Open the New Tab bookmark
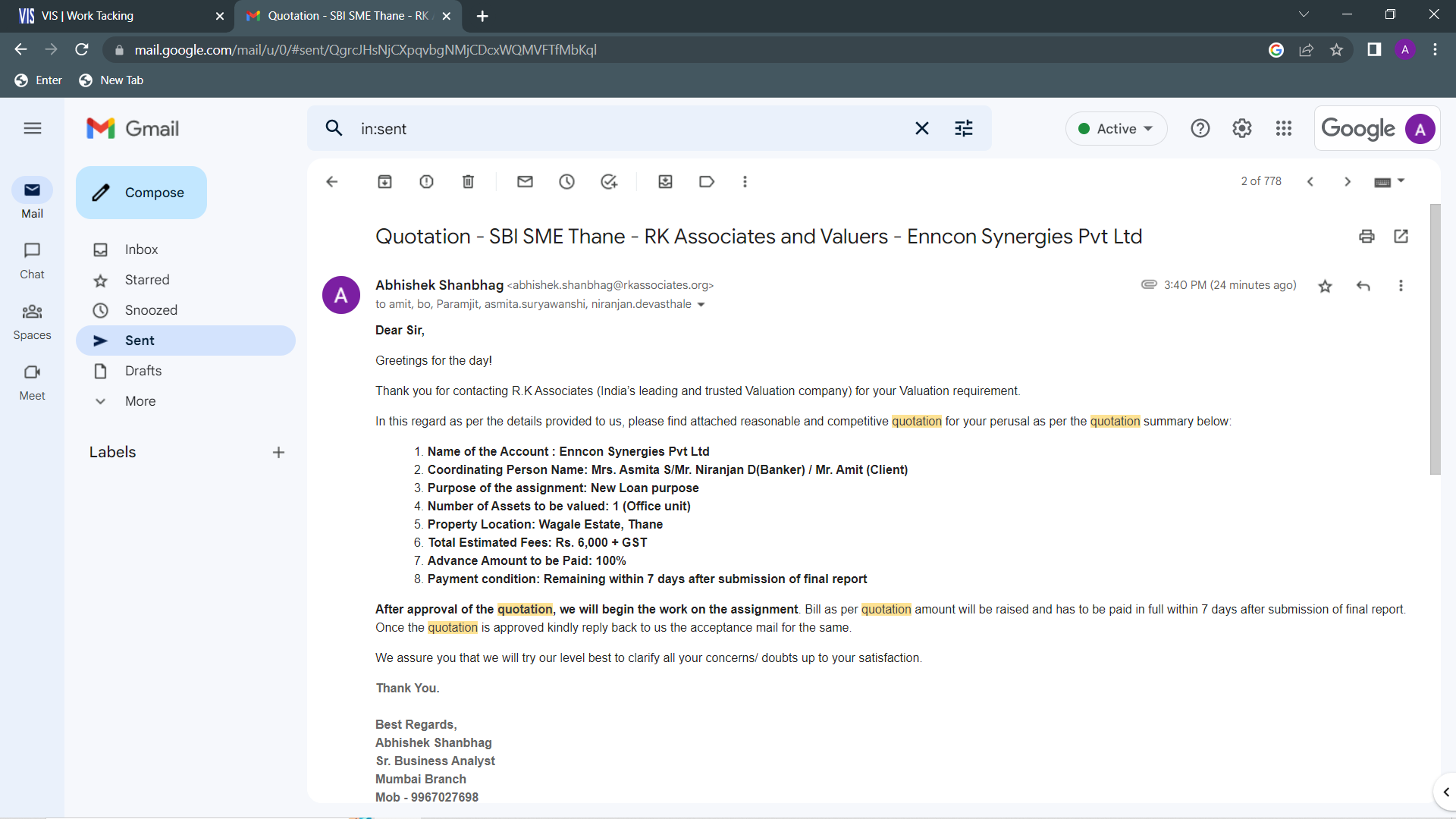The image size is (1456, 819). (x=111, y=80)
